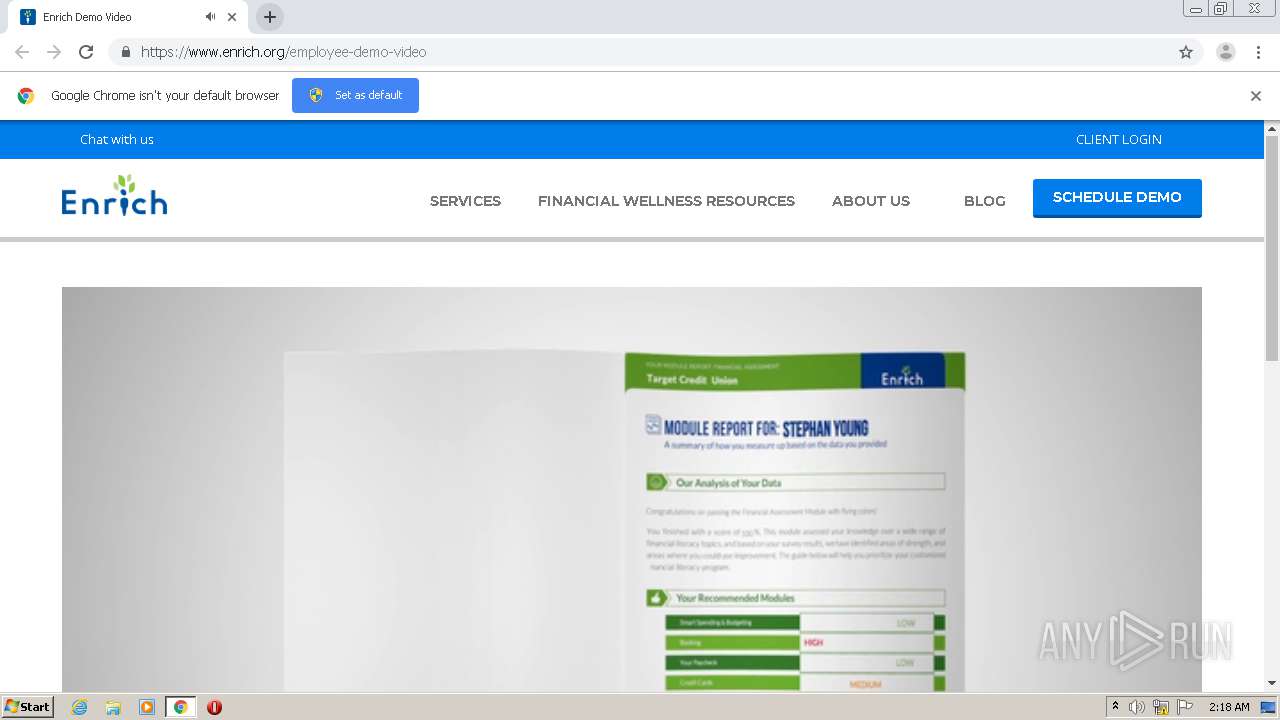Go to BLOG page
The height and width of the screenshot is (720, 1280).
pos(985,201)
